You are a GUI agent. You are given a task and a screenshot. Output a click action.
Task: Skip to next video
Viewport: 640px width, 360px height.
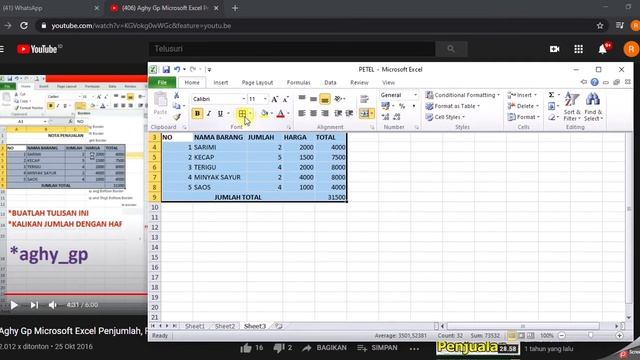coord(34,305)
